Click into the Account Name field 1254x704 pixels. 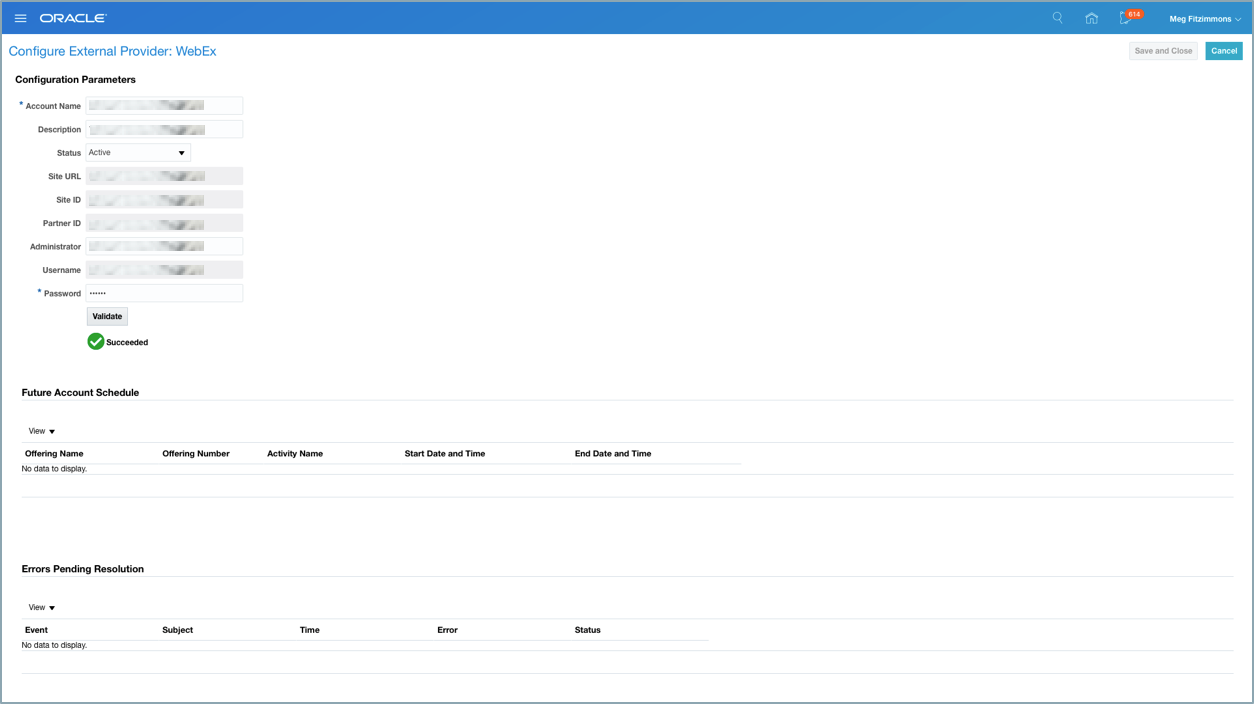(164, 106)
